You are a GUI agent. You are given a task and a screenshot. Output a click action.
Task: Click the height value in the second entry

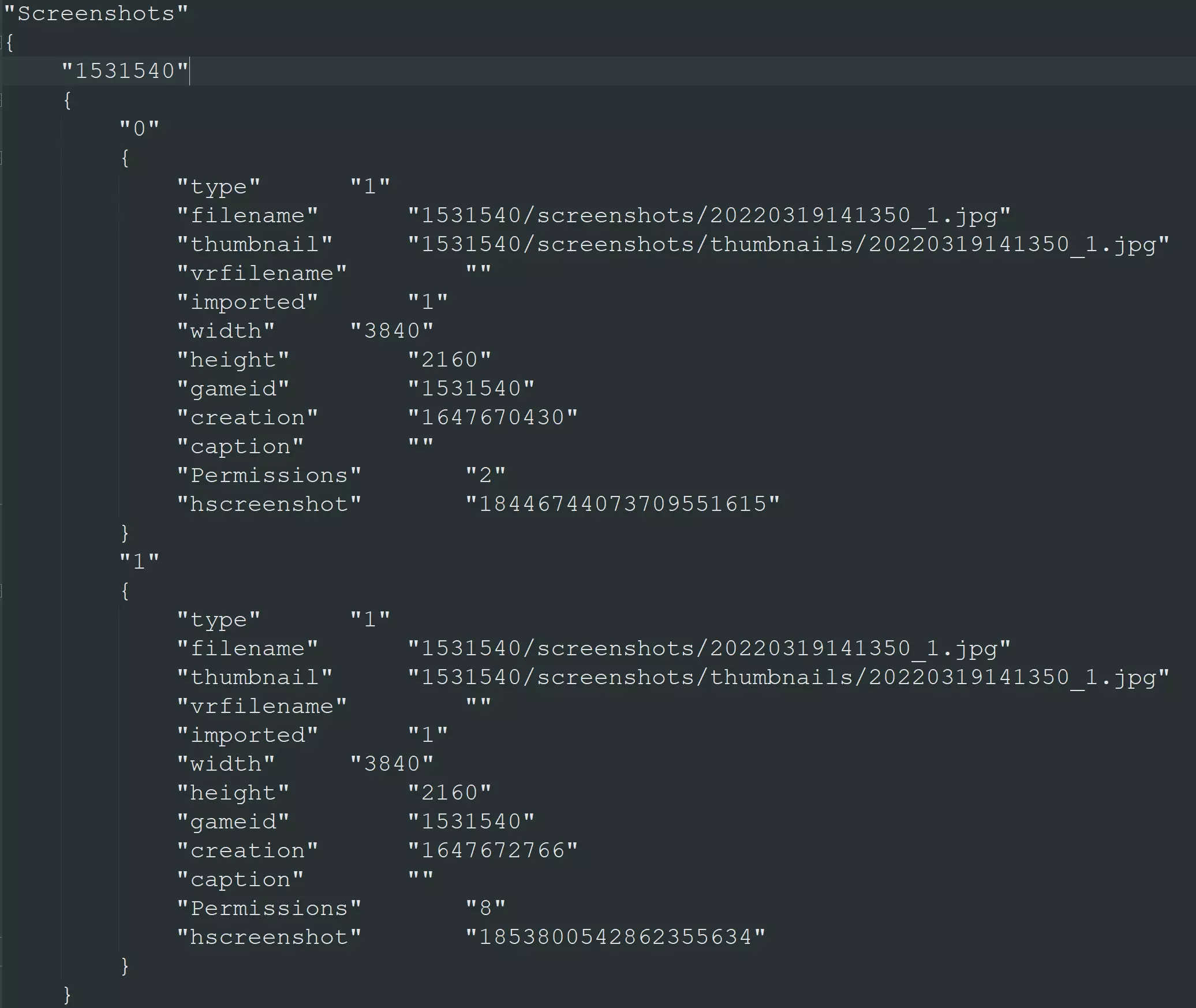(x=449, y=793)
